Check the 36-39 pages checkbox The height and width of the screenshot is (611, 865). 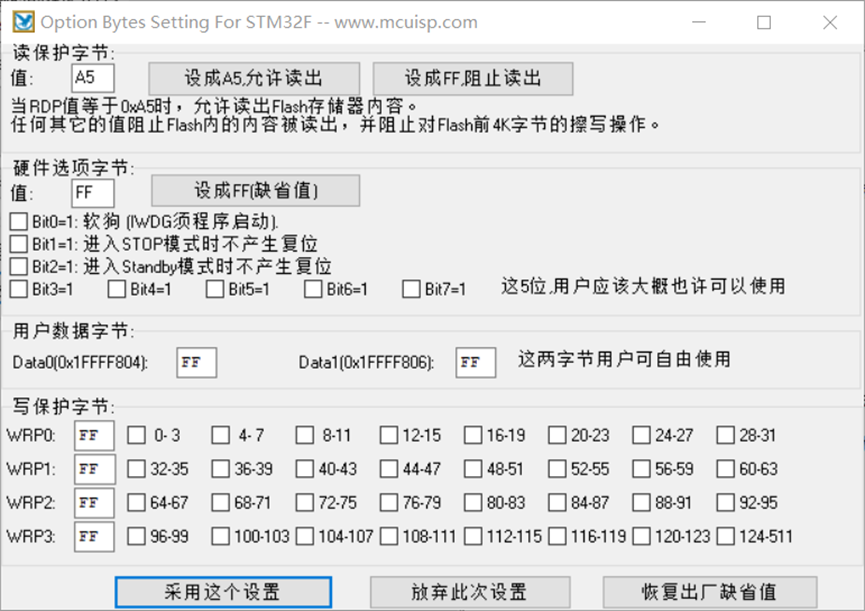pyautogui.click(x=221, y=469)
